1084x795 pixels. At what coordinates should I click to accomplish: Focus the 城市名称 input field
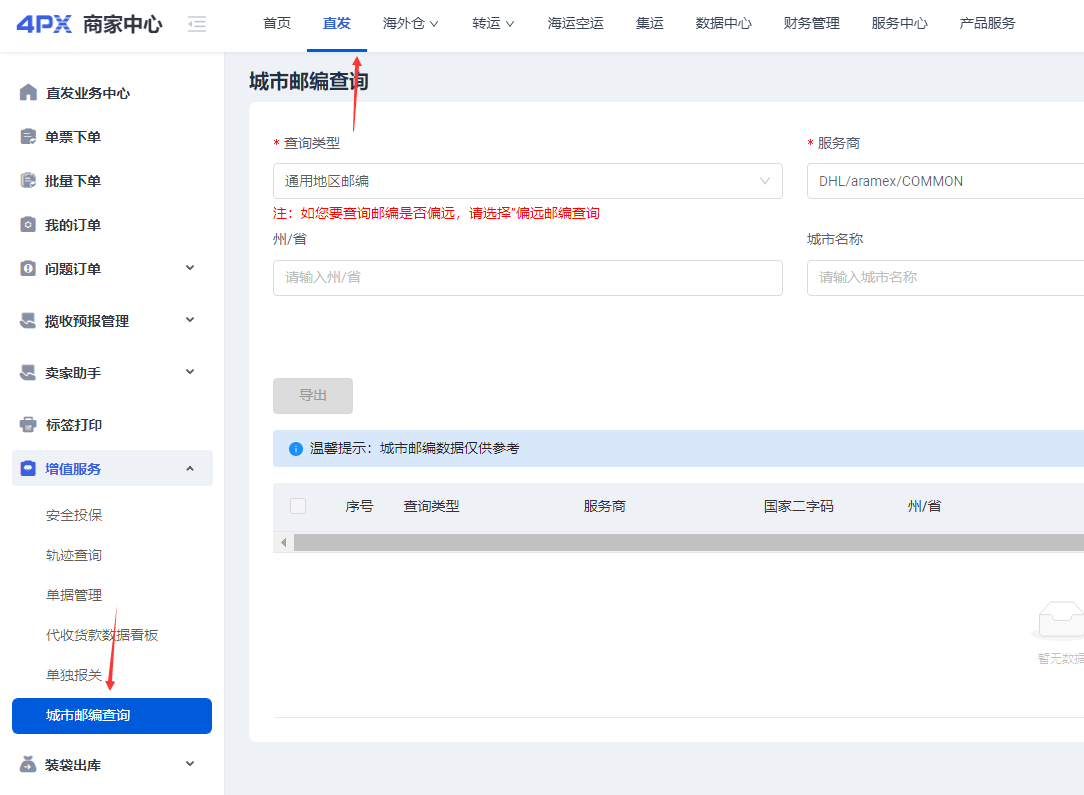(945, 278)
